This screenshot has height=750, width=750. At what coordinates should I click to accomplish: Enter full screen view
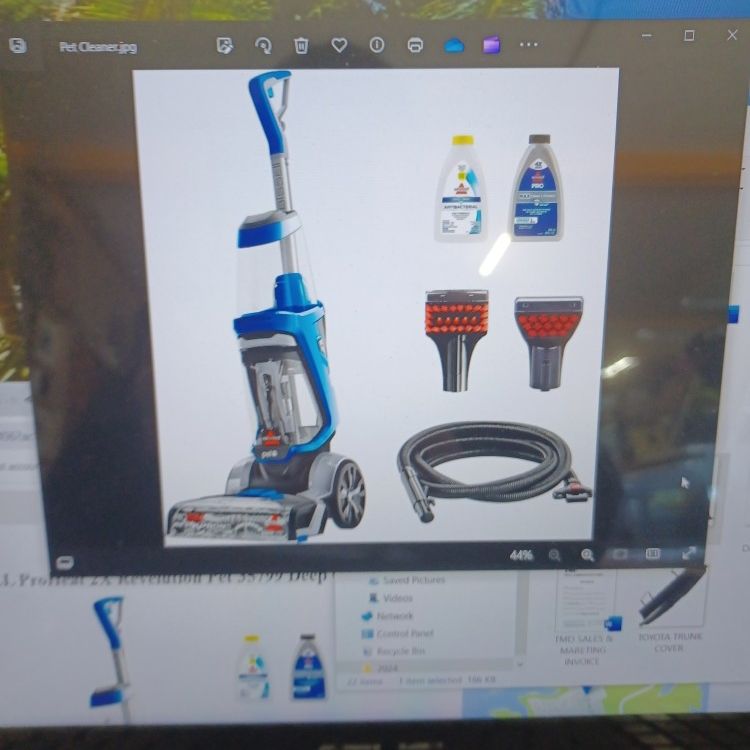point(689,553)
